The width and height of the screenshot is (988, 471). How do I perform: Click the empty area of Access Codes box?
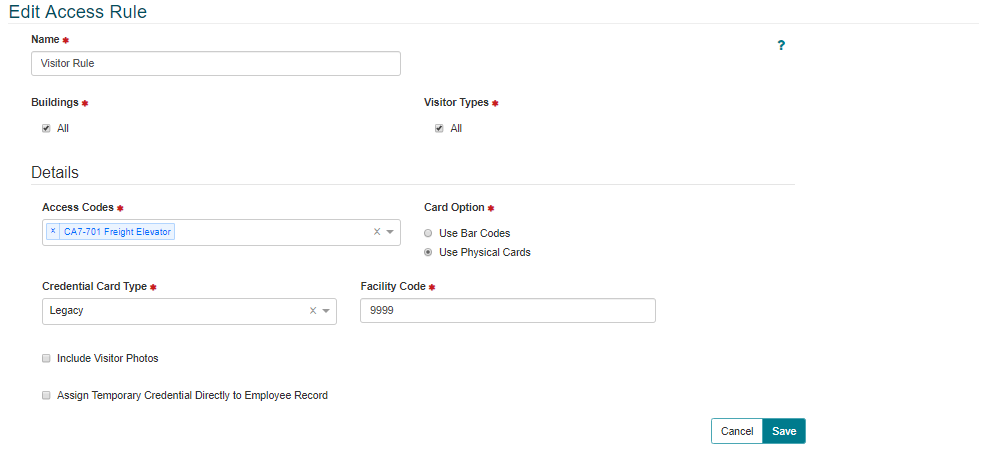click(x=270, y=232)
